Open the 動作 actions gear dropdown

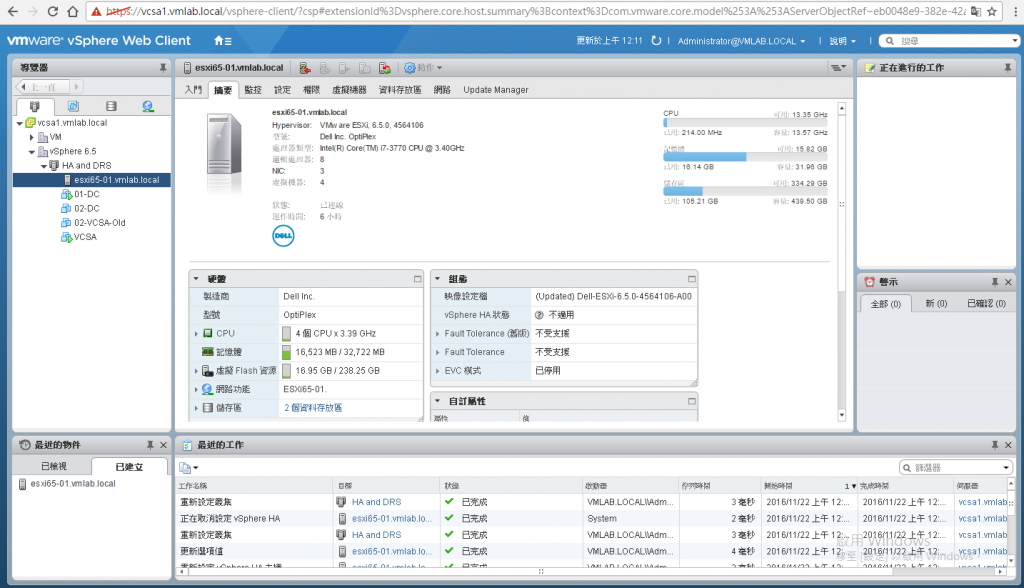point(423,68)
